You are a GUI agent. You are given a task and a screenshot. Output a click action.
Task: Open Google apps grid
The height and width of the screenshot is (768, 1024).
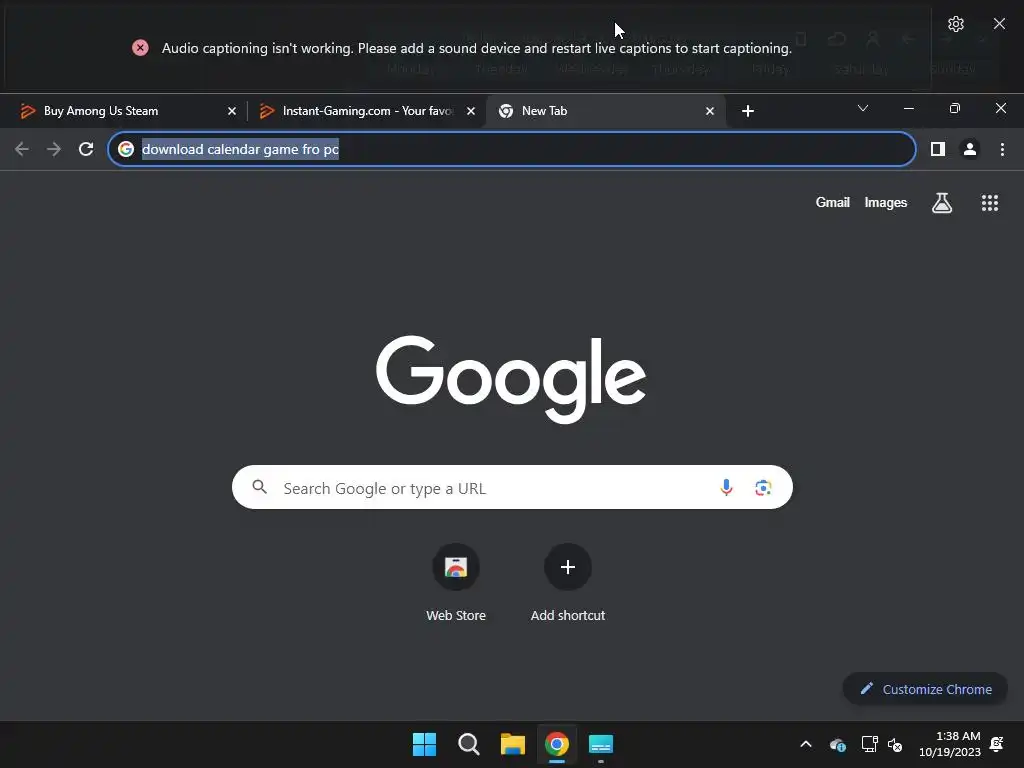coord(989,203)
